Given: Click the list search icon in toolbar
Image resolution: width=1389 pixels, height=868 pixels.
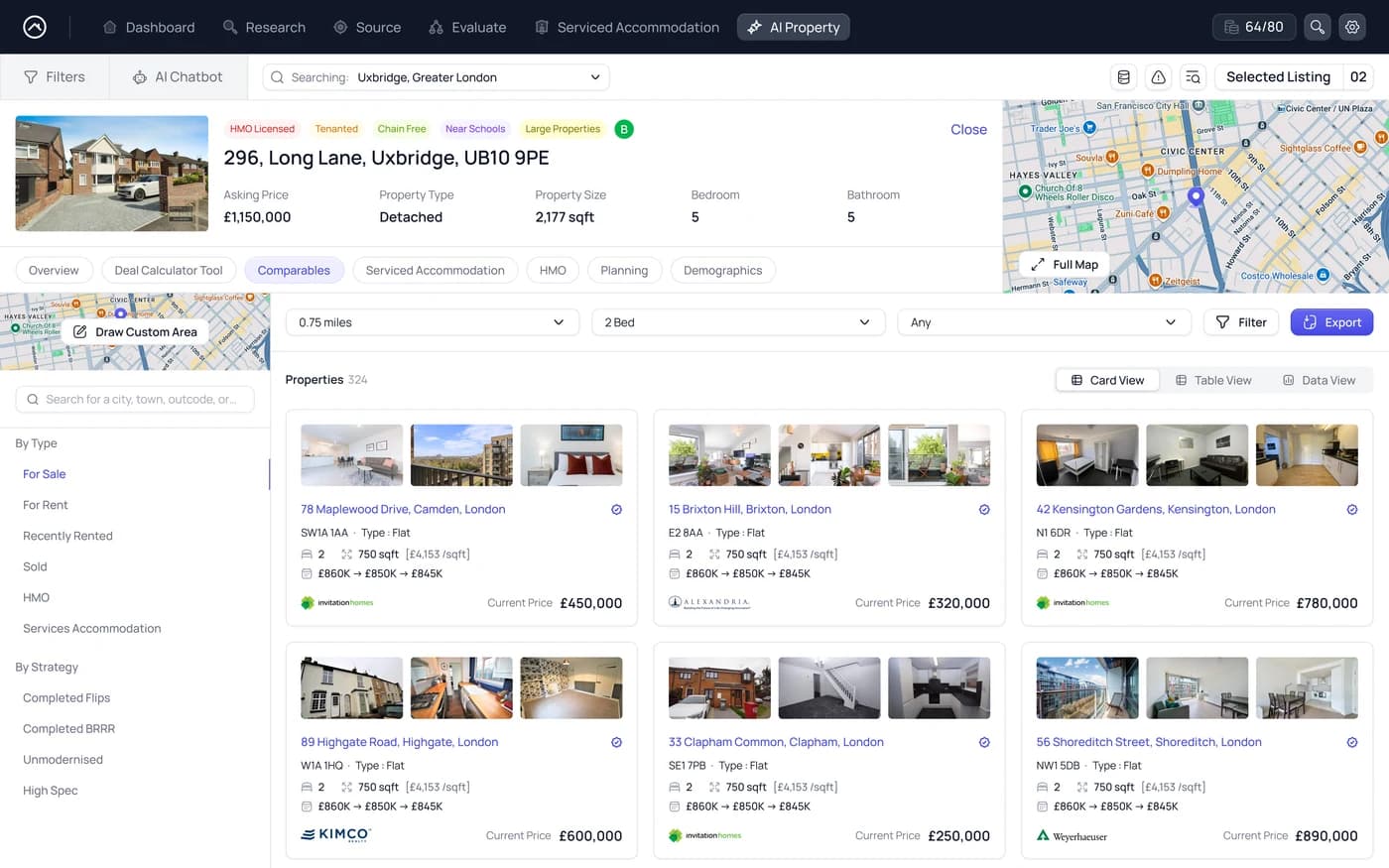Looking at the screenshot, I should 1193,76.
